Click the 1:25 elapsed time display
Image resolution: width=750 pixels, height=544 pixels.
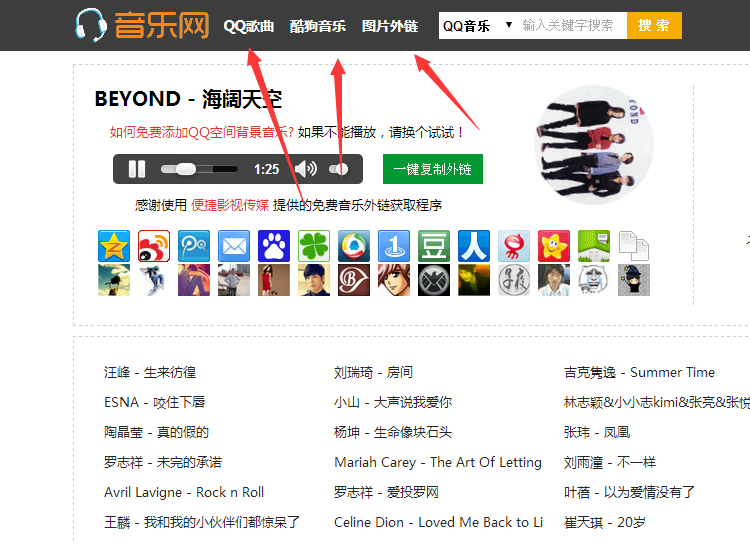click(266, 169)
